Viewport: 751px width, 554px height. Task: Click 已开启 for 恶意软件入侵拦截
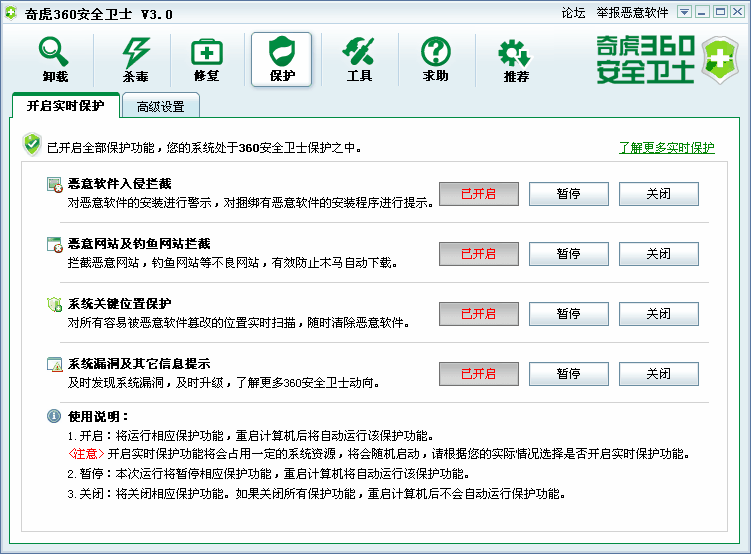tap(478, 194)
